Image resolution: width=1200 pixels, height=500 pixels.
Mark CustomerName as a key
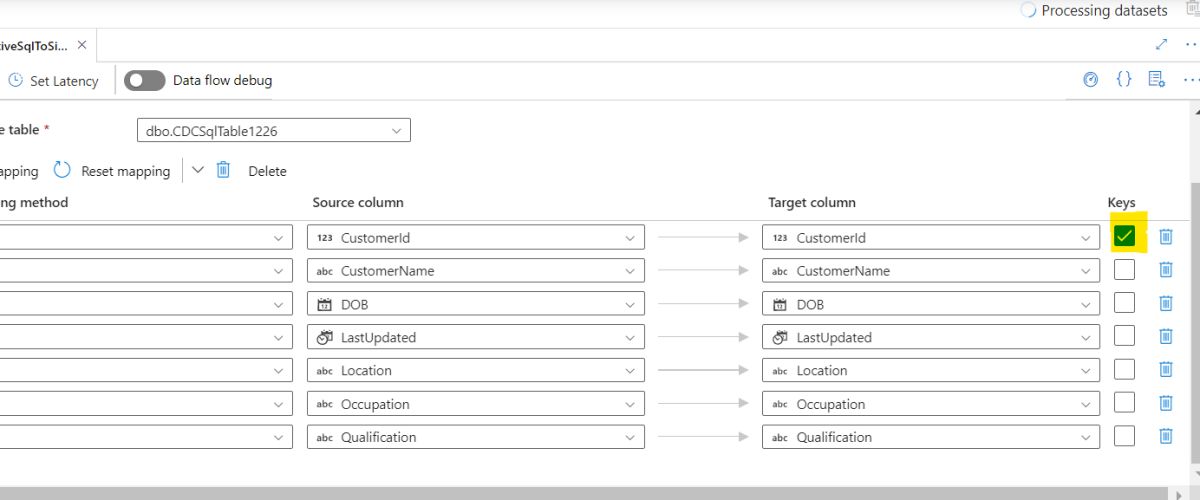pos(1125,270)
